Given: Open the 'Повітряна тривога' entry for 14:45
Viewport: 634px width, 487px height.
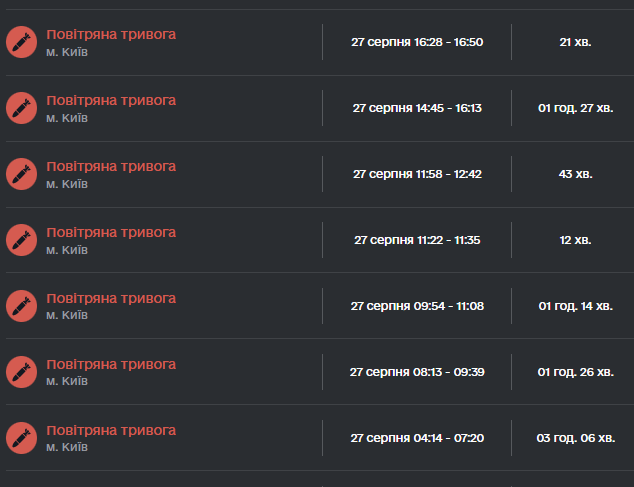Looking at the screenshot, I should [111, 101].
